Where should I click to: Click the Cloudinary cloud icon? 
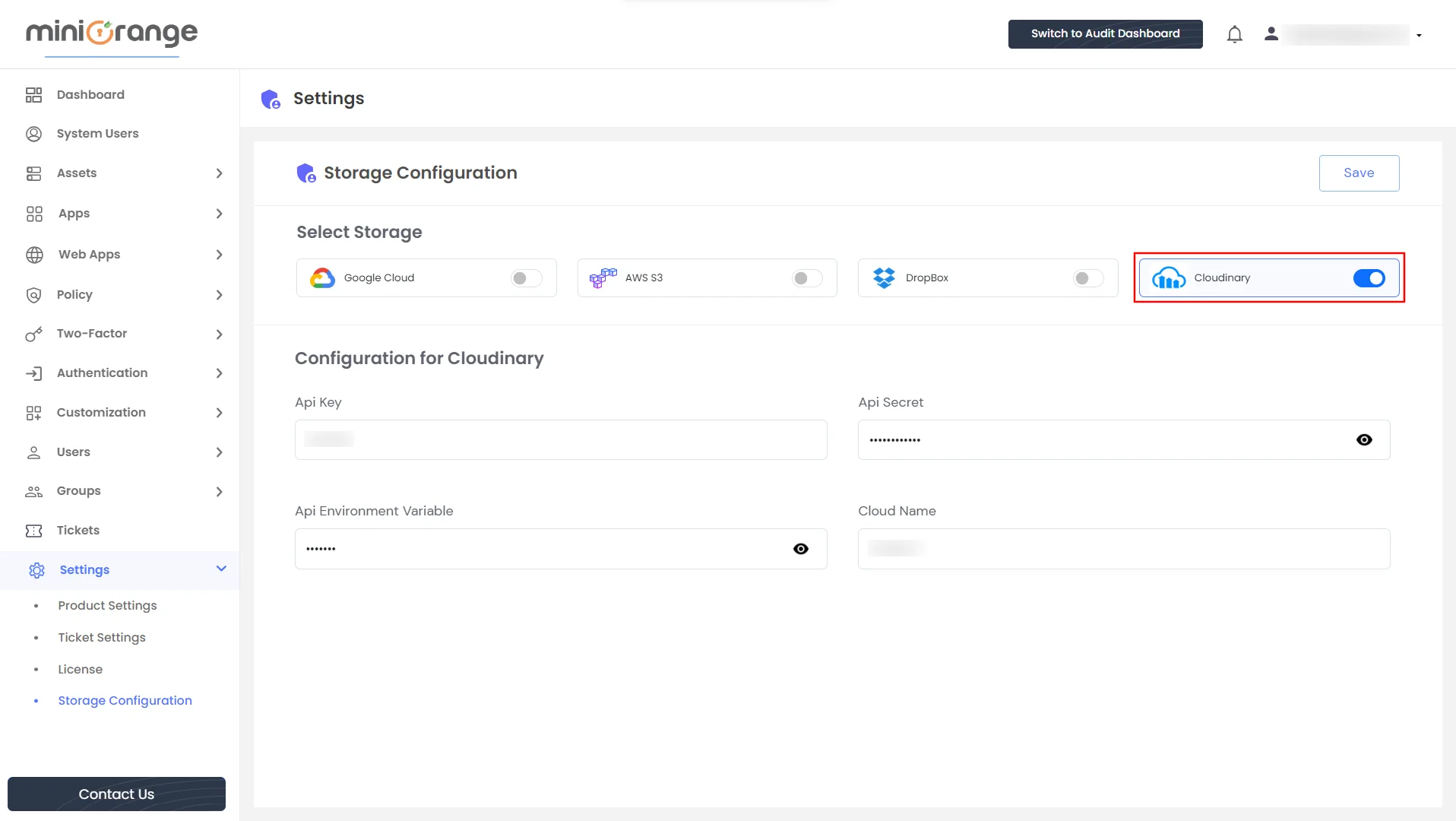pos(1169,277)
